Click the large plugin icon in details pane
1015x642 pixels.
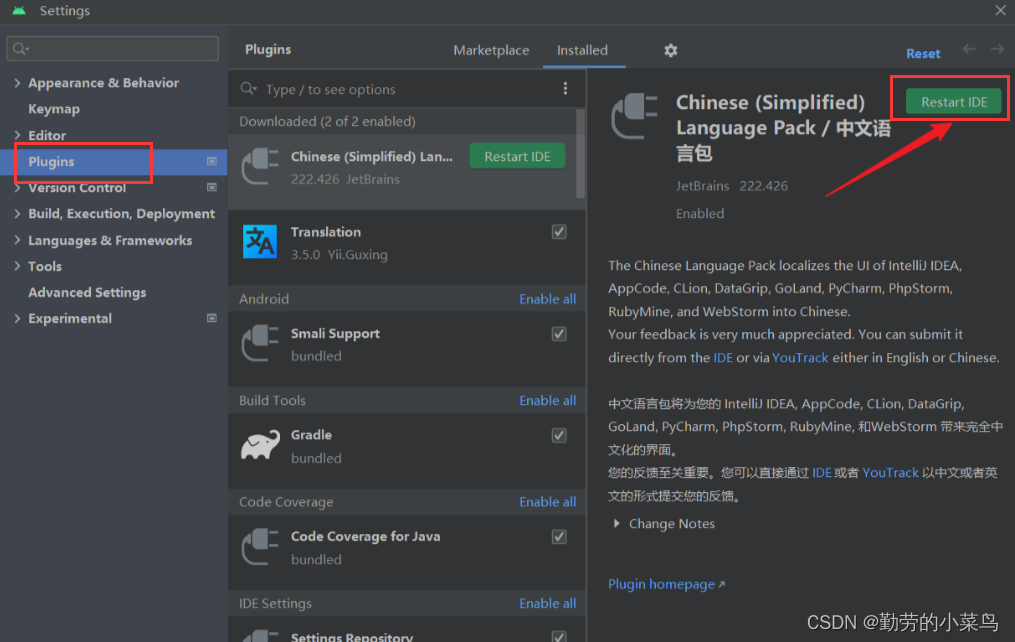click(634, 116)
